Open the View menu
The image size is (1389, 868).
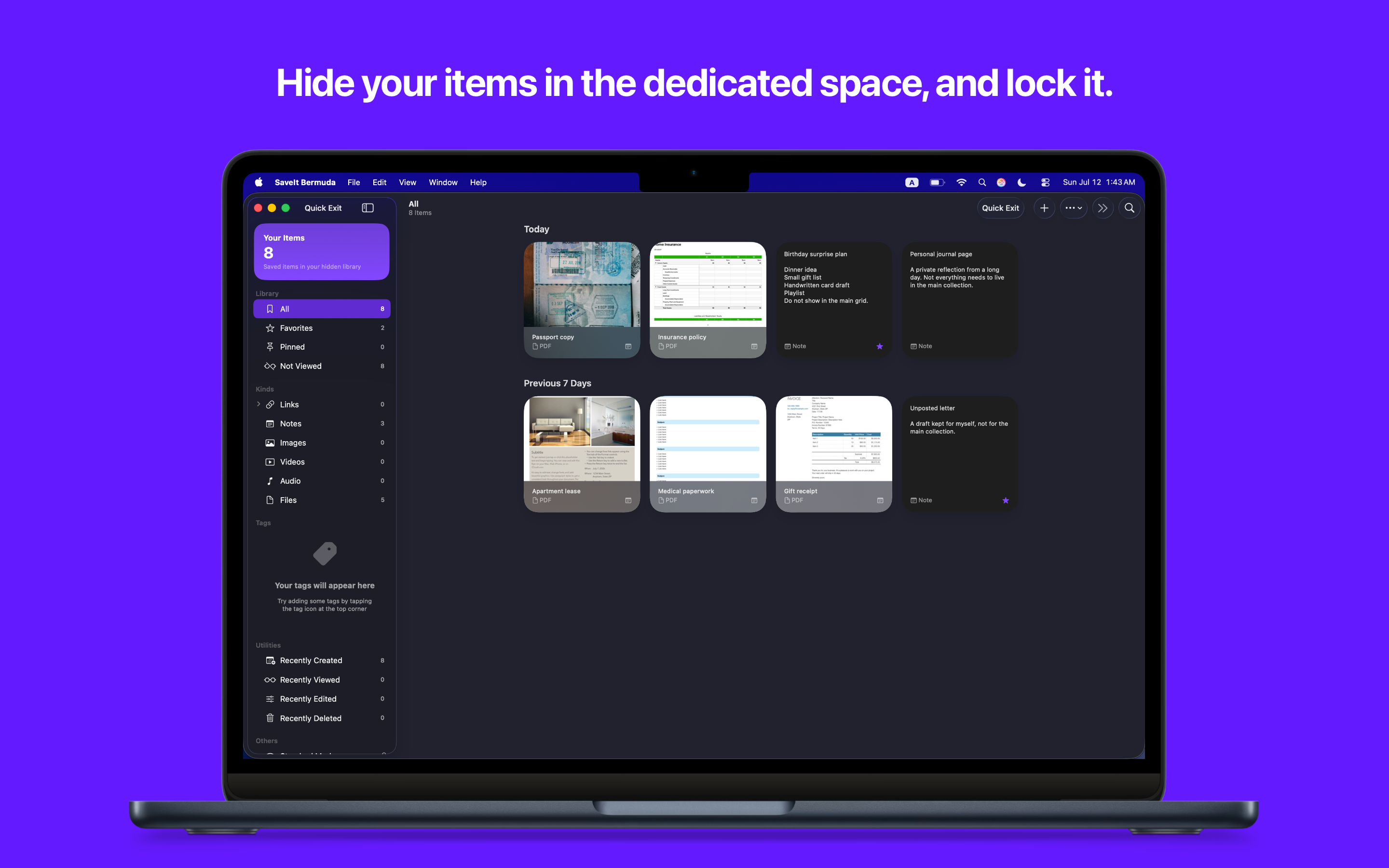click(408, 182)
